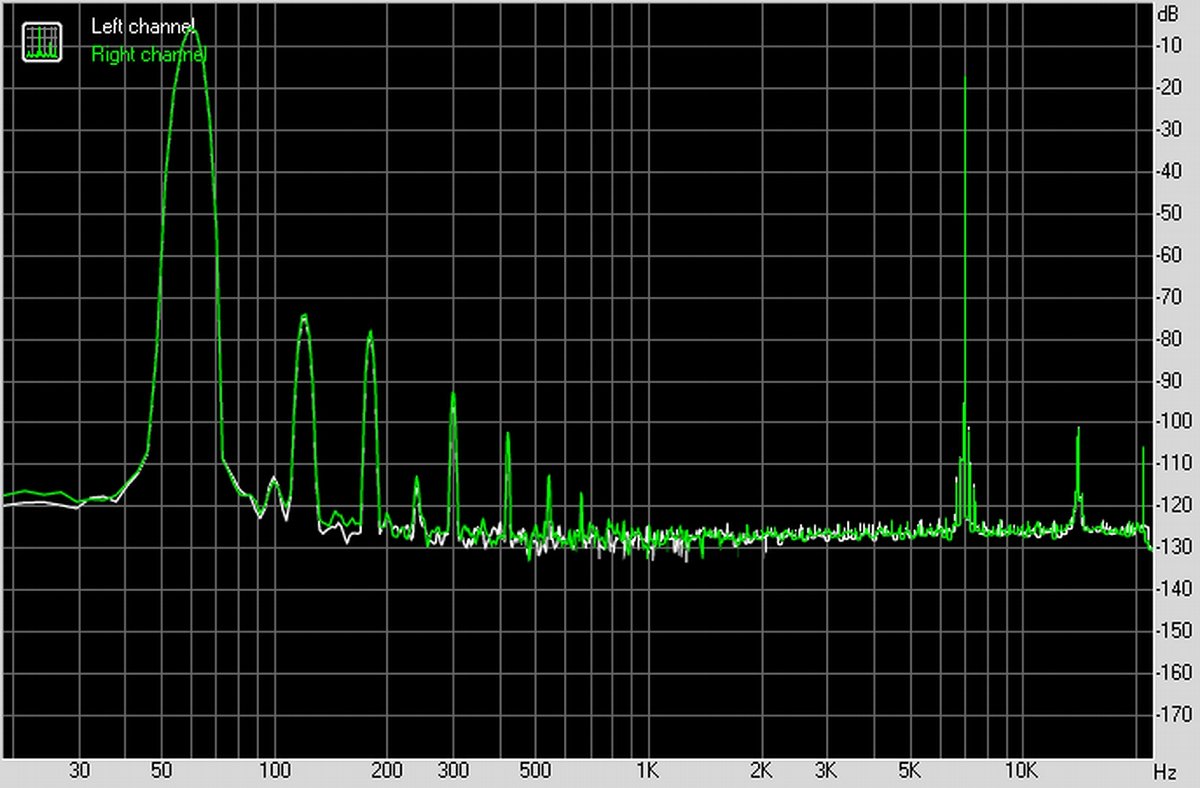This screenshot has height=788, width=1200.
Task: Click the -120 dB level label
Action: click(1173, 506)
